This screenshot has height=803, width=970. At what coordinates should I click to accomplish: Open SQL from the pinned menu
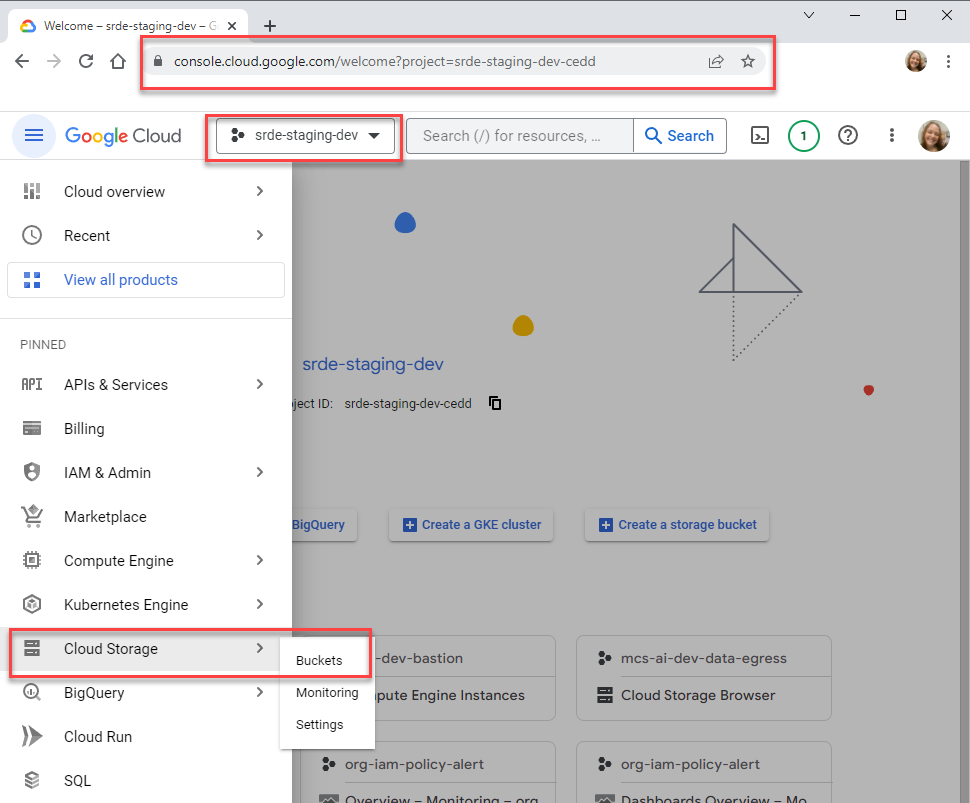click(x=146, y=780)
